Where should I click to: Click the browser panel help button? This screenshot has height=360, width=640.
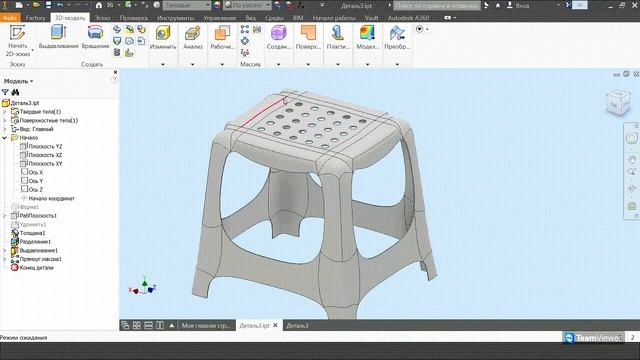(x=114, y=80)
